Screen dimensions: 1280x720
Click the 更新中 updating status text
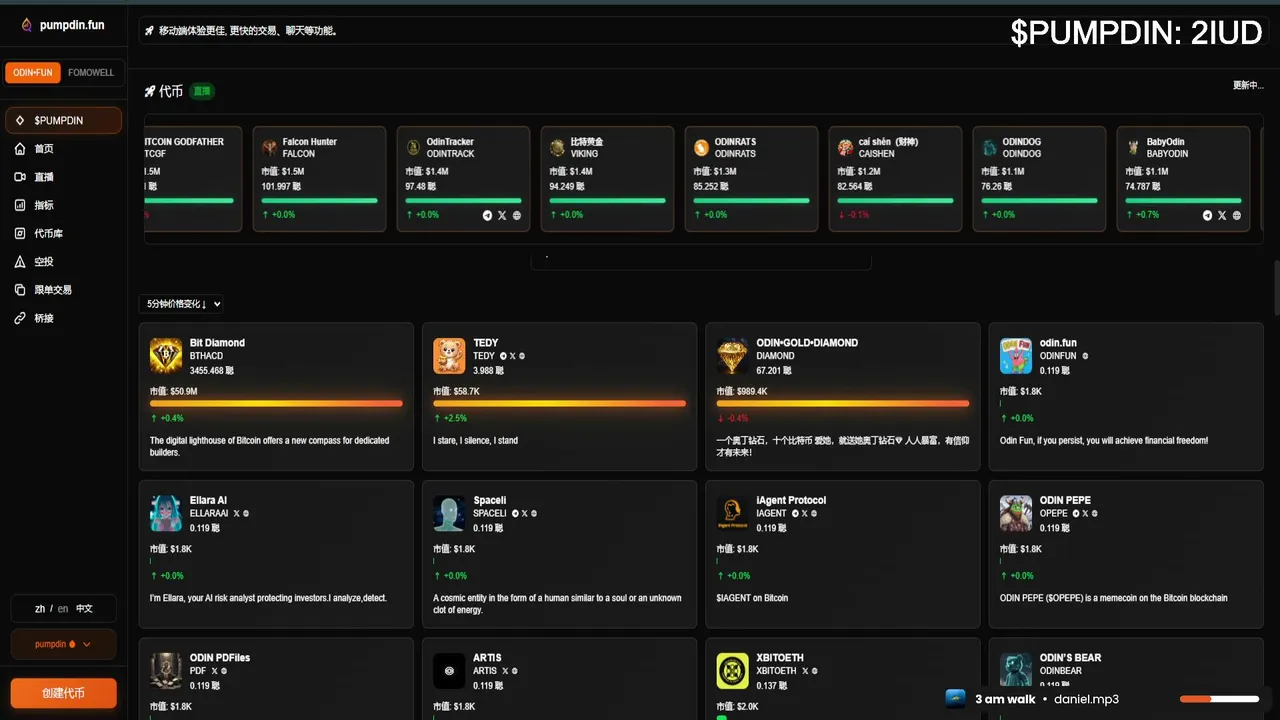tap(1248, 85)
